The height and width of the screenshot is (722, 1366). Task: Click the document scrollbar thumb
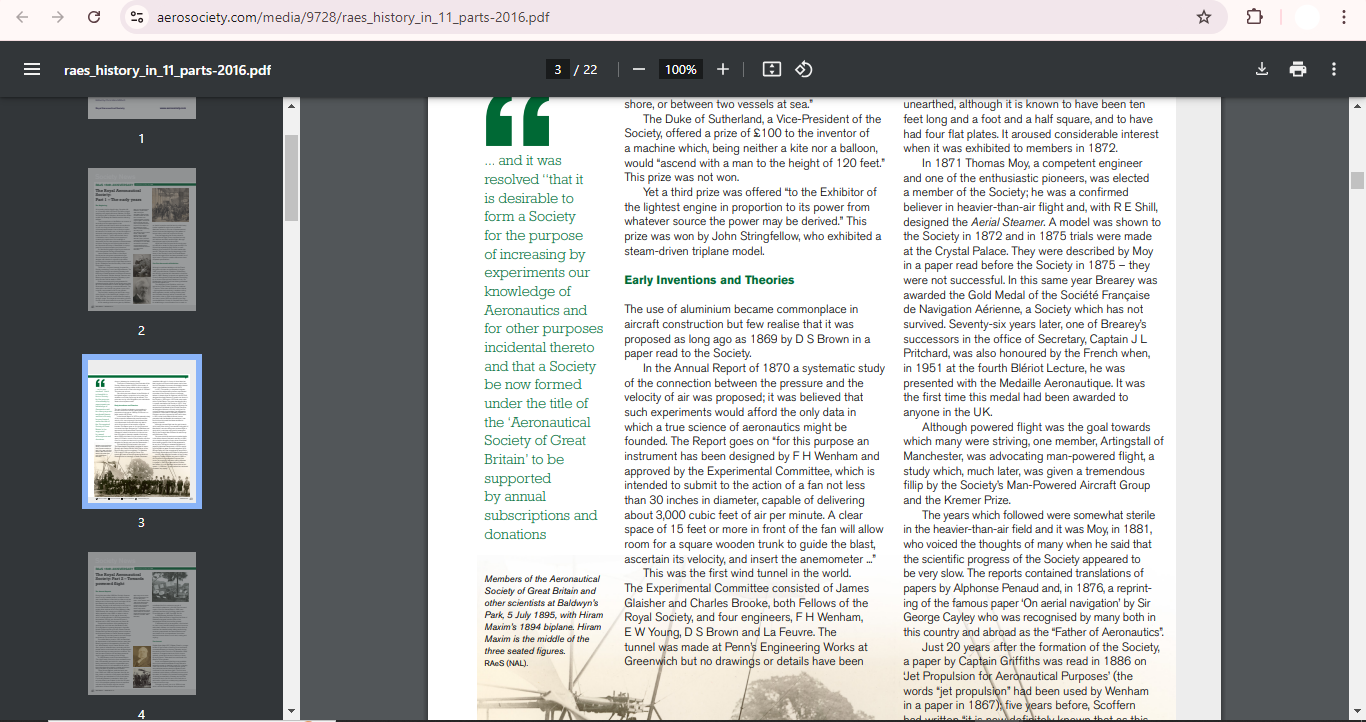click(1357, 180)
